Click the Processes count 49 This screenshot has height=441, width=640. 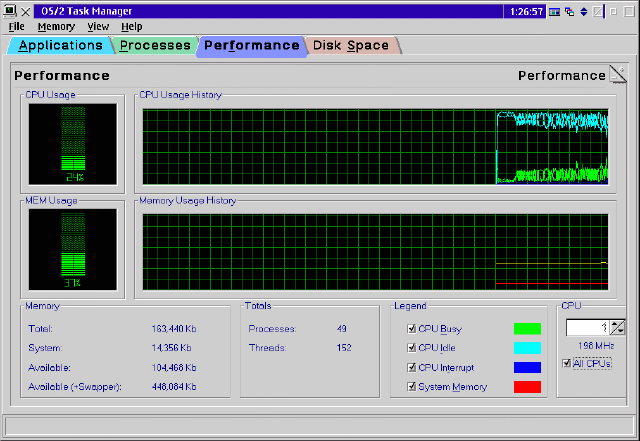pyautogui.click(x=342, y=329)
